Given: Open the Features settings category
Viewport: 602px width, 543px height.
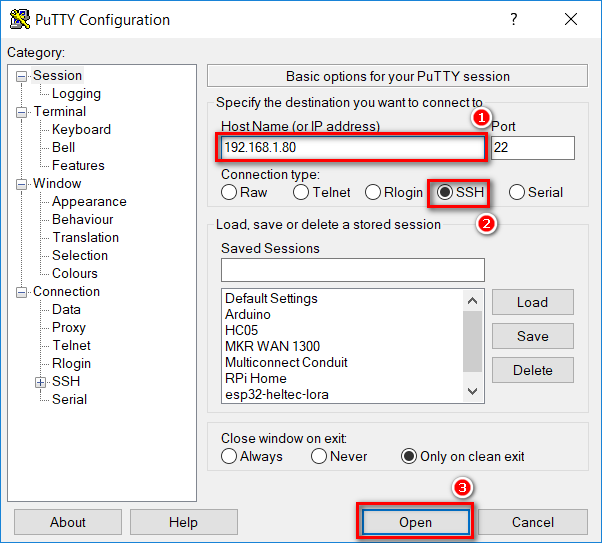Looking at the screenshot, I should pyautogui.click(x=78, y=166).
